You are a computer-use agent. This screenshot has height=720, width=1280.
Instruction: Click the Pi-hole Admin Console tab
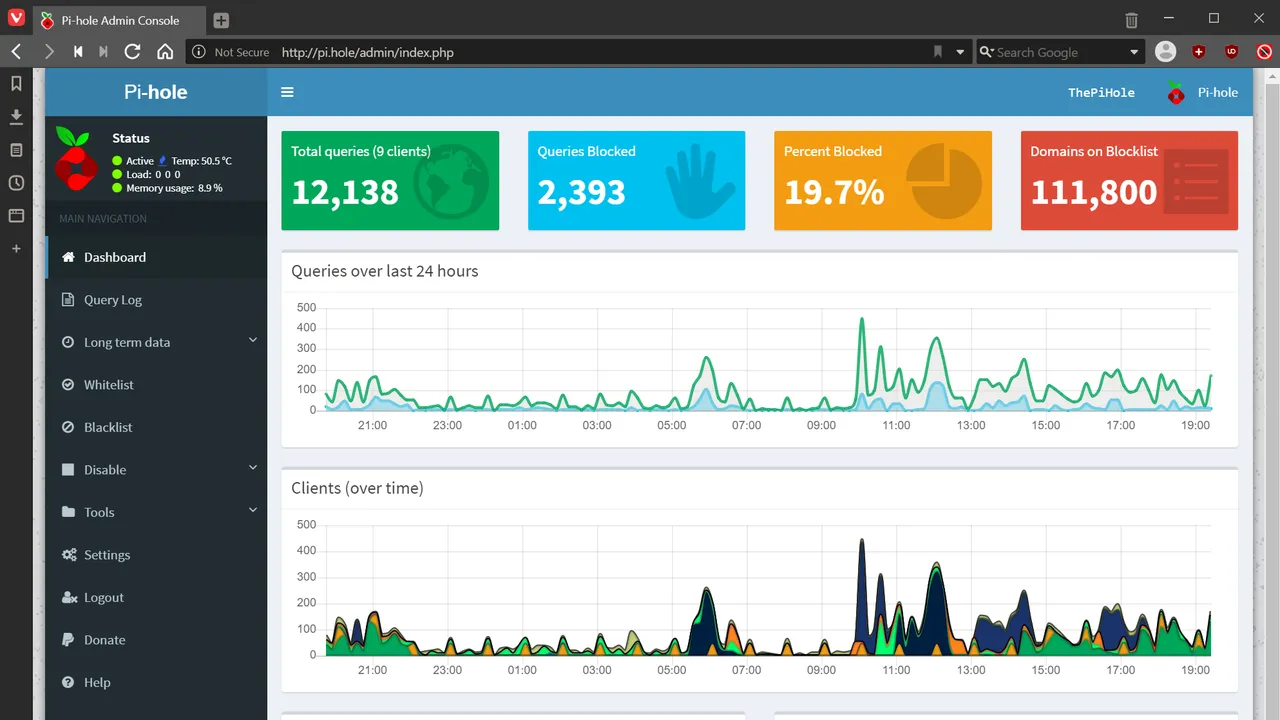[118, 20]
